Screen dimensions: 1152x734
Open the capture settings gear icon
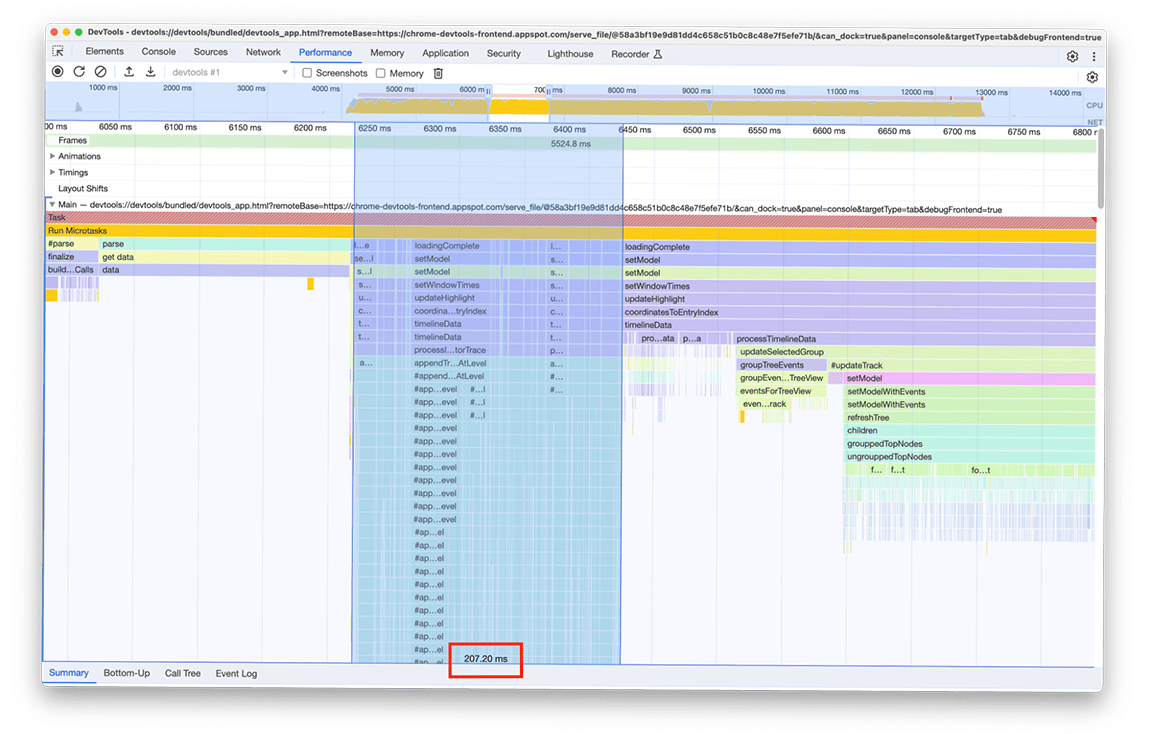(1092, 76)
